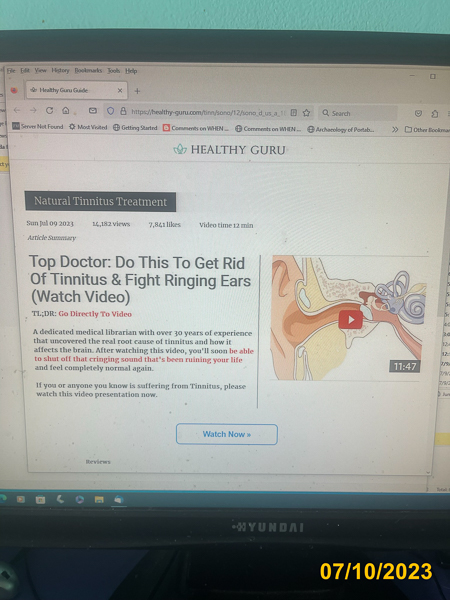The width and height of the screenshot is (450, 600).
Task: Open the extensions puzzle icon
Action: tap(435, 114)
